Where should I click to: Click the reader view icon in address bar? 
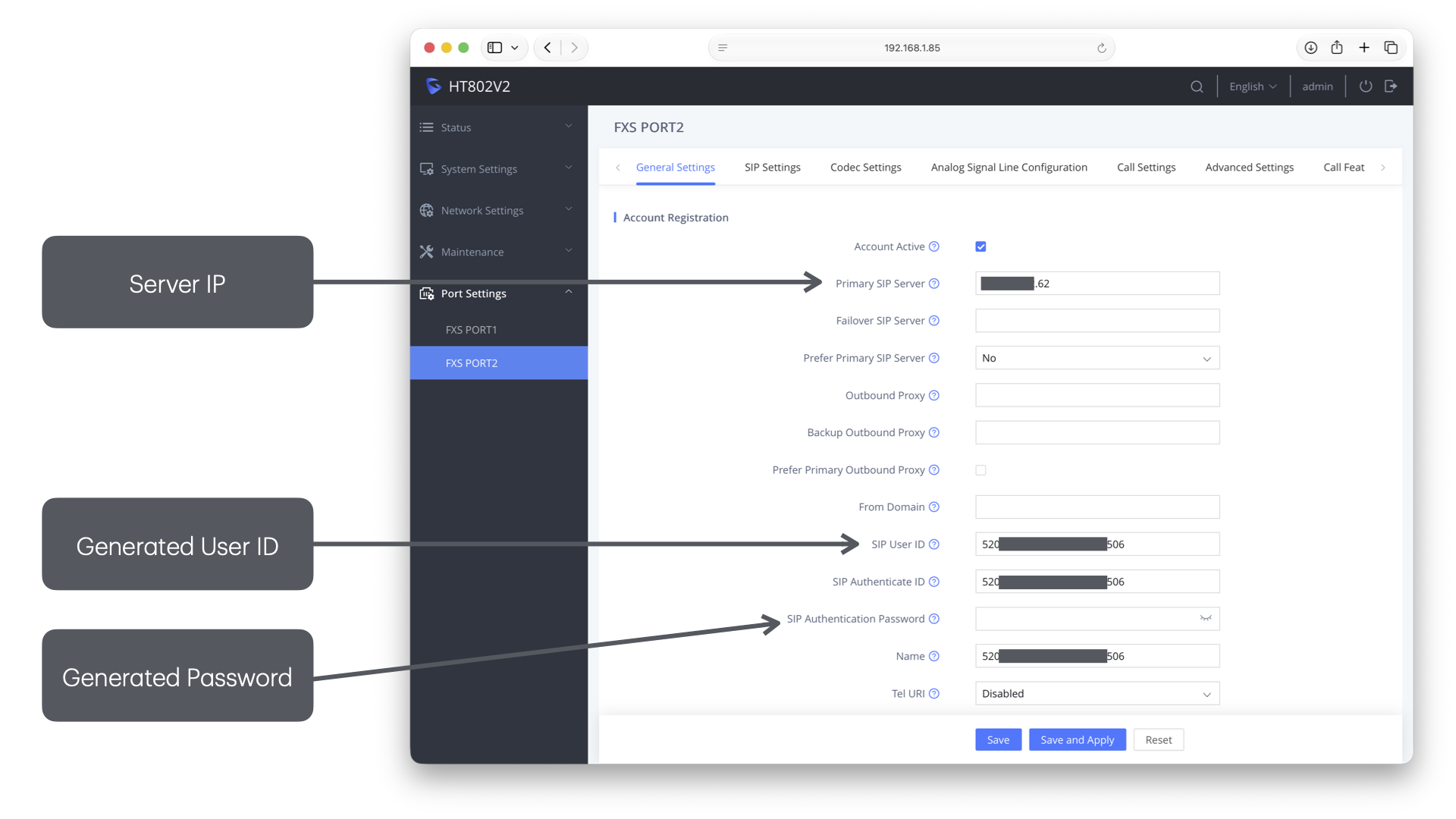pos(723,48)
